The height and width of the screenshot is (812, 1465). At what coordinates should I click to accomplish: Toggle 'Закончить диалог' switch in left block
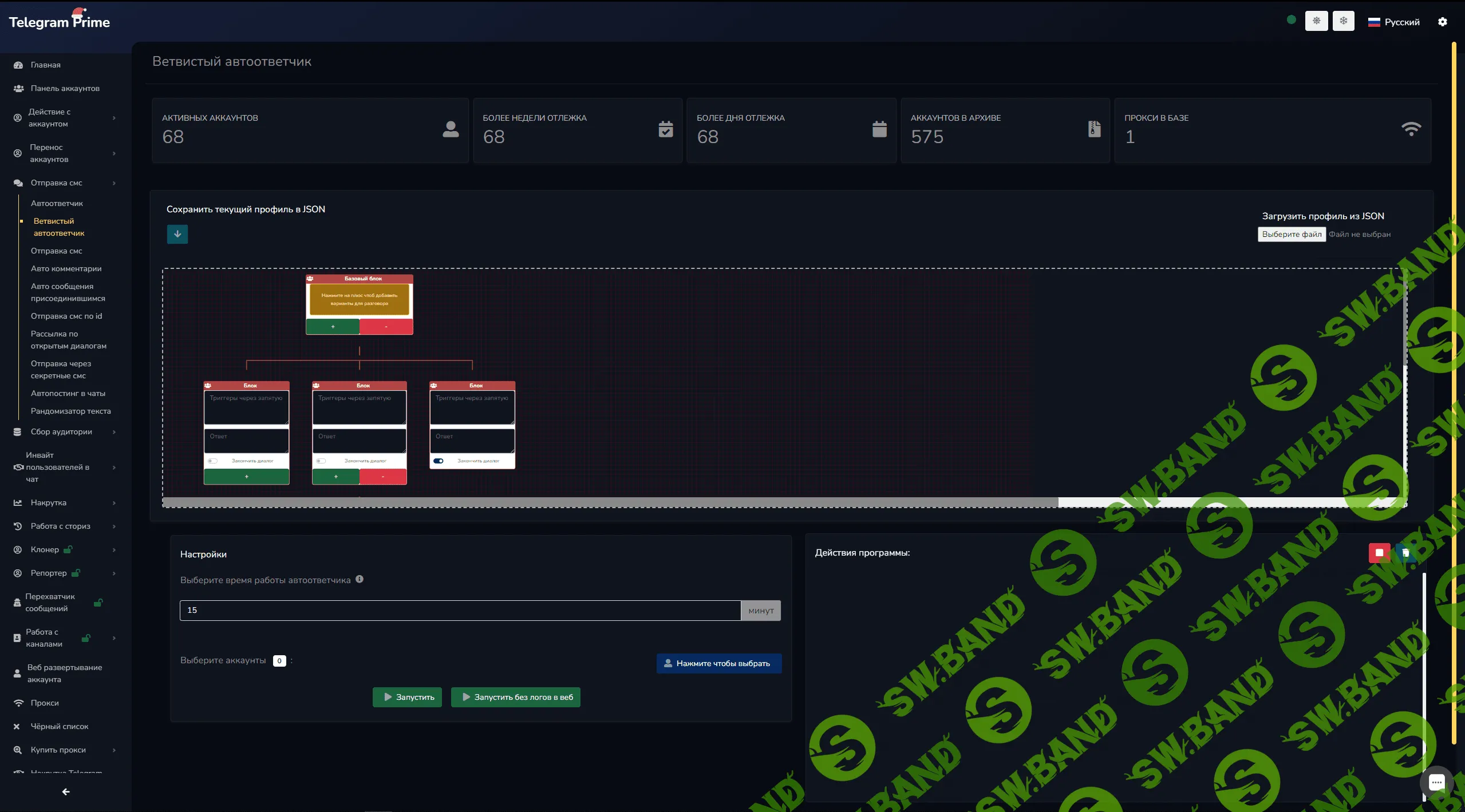pos(212,461)
